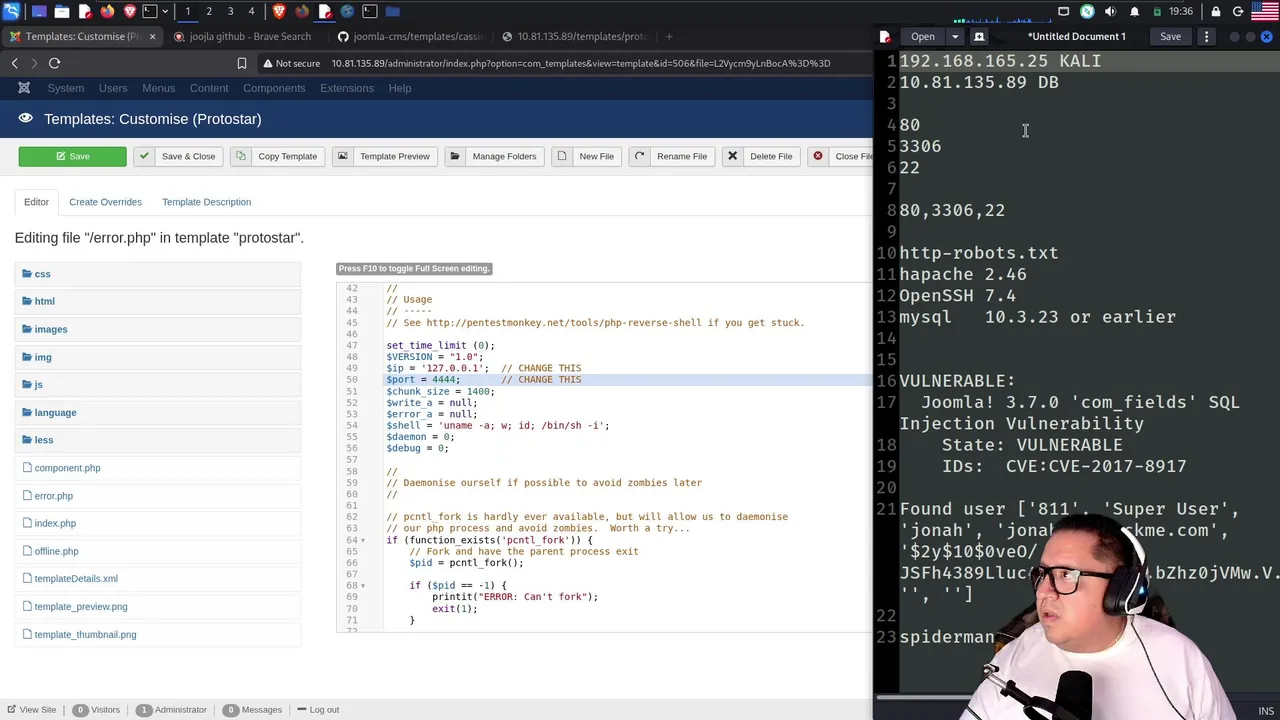Click the Brave launcher beside Firefox
This screenshot has height=720, width=1280.
point(130,11)
